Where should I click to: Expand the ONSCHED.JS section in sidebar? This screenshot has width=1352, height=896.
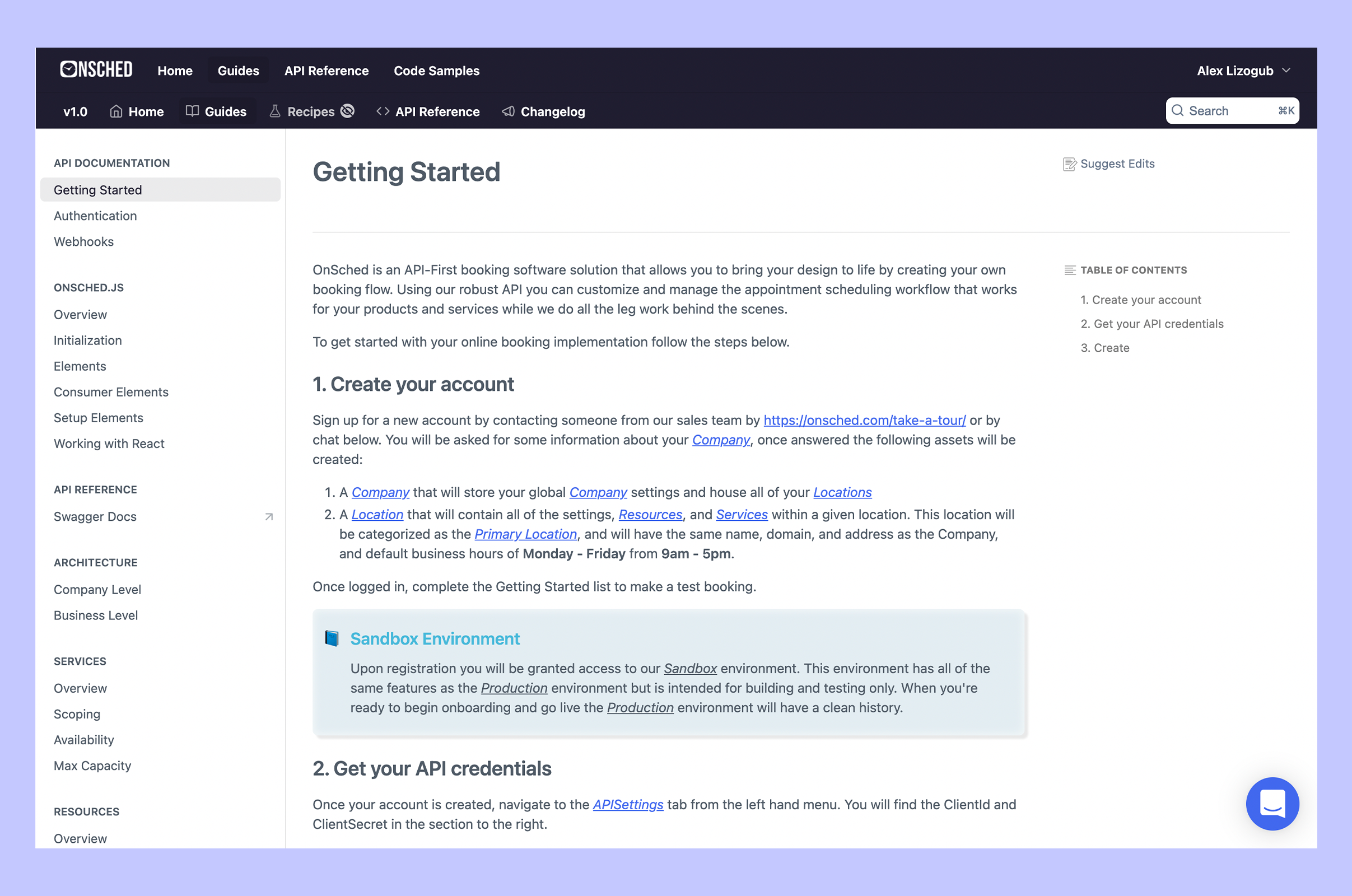point(88,287)
